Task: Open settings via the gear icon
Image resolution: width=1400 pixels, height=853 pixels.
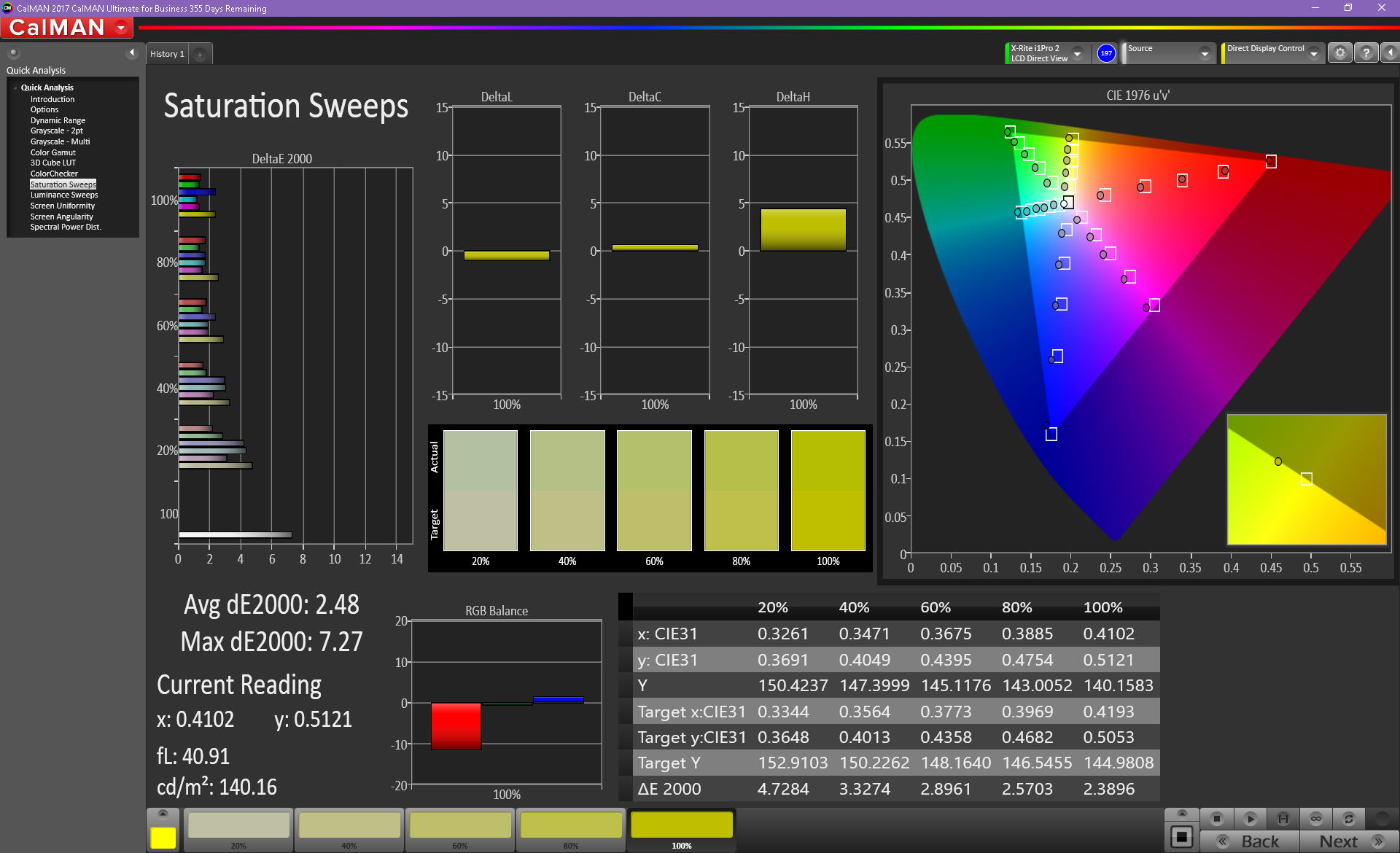Action: click(1339, 53)
